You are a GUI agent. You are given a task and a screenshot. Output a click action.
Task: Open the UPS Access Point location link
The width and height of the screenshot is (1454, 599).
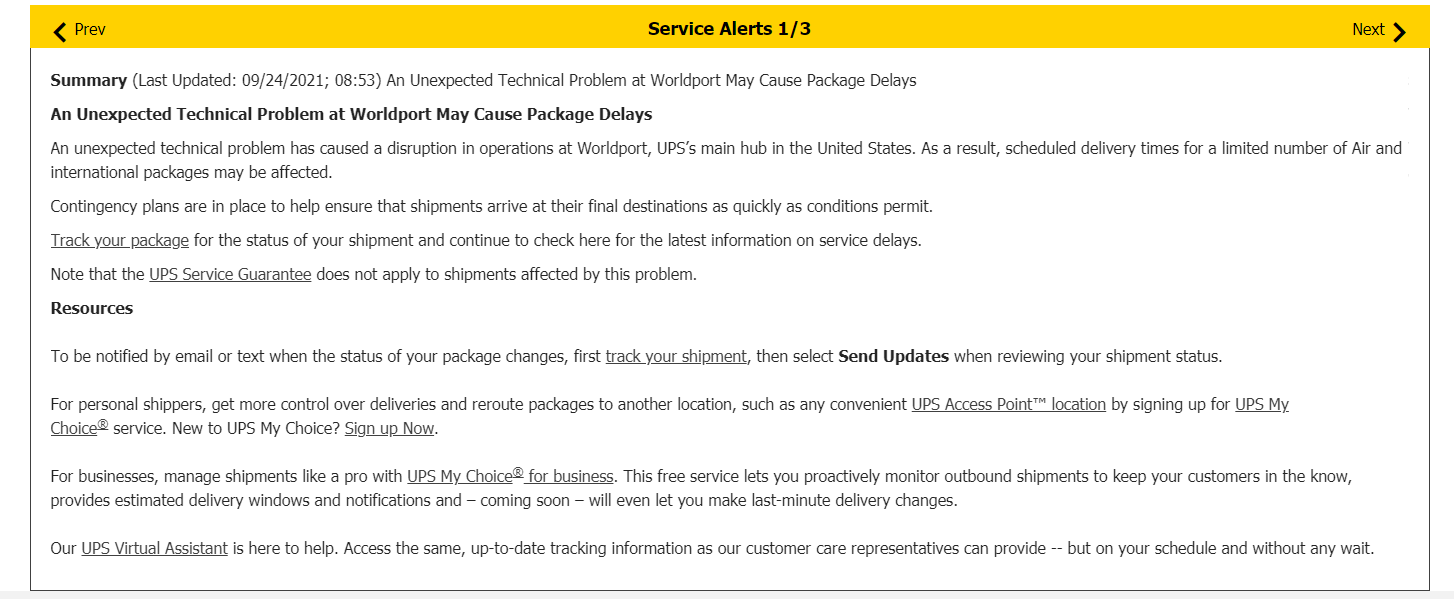pyautogui.click(x=1008, y=405)
